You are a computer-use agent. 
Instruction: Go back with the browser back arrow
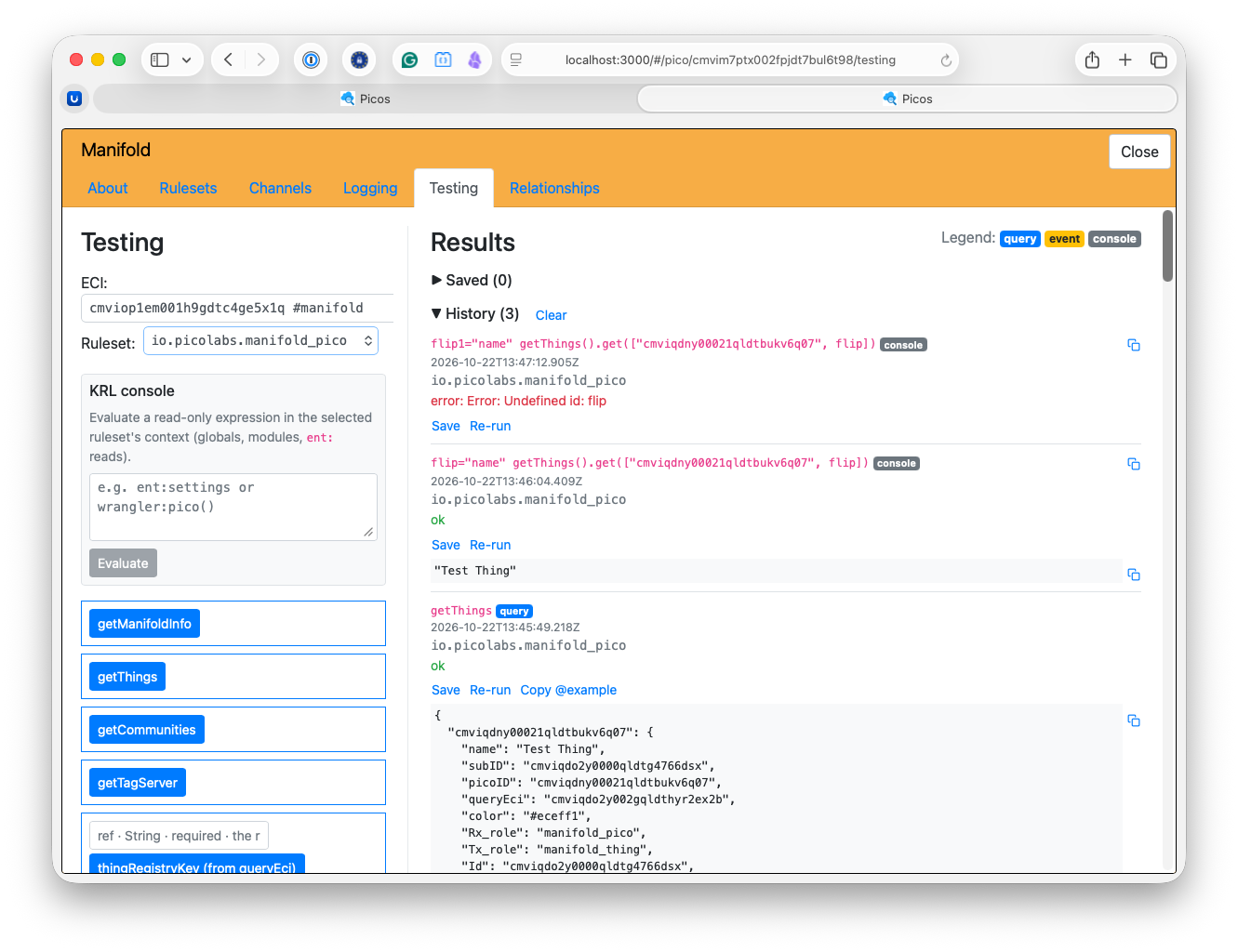(228, 59)
